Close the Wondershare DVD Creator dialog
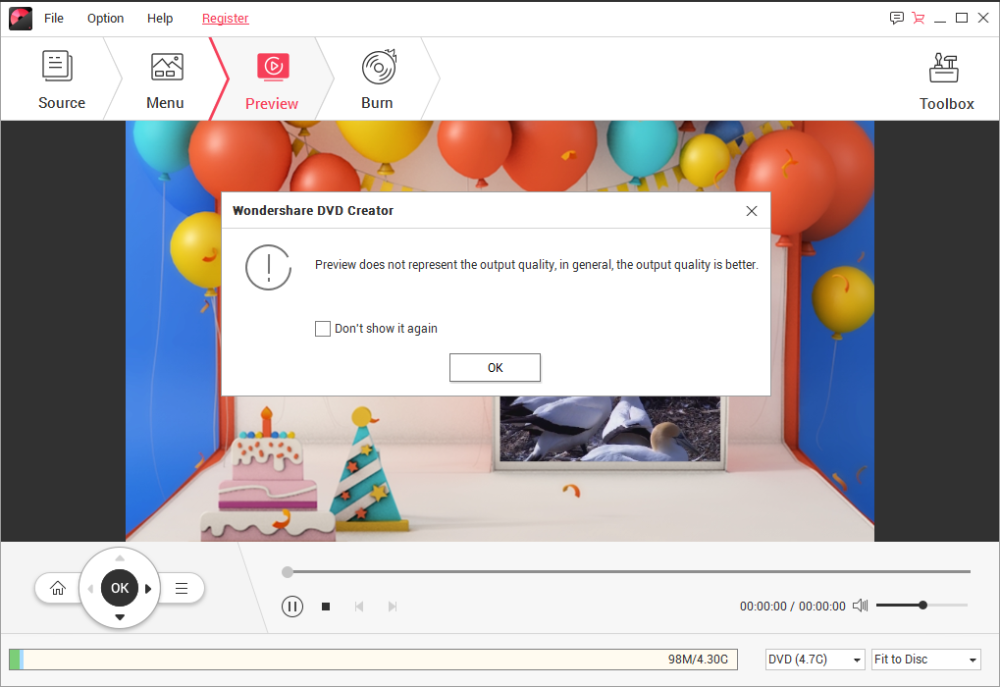The width and height of the screenshot is (1000, 687). (x=751, y=211)
